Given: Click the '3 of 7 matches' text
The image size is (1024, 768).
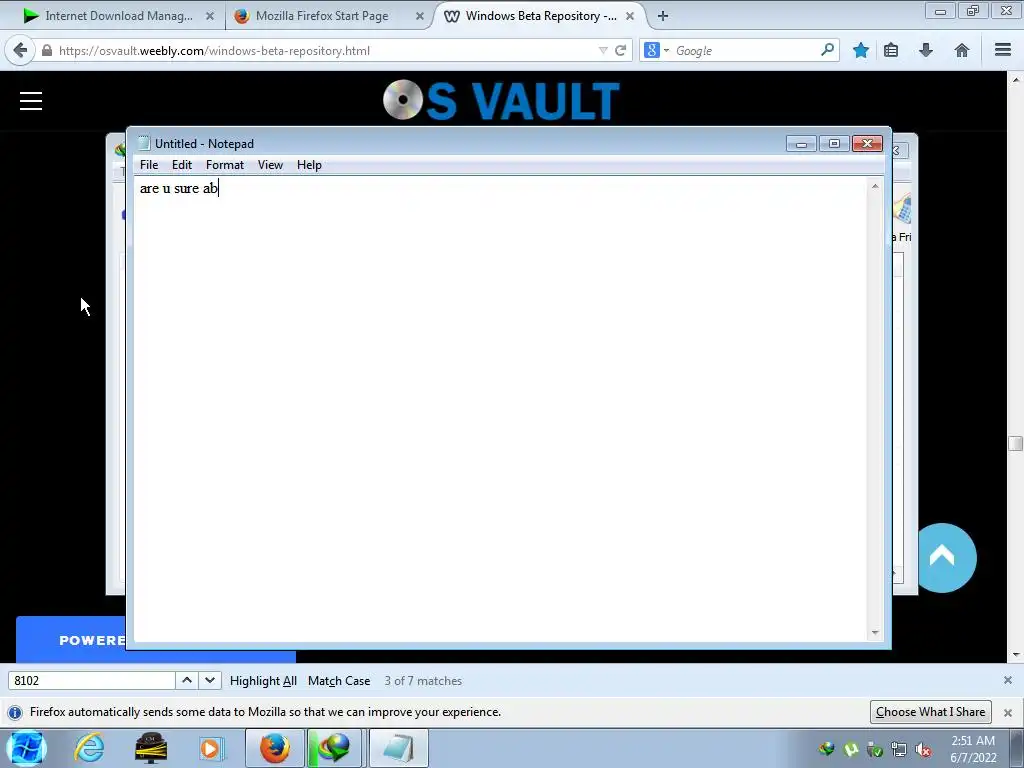Looking at the screenshot, I should [x=423, y=680].
